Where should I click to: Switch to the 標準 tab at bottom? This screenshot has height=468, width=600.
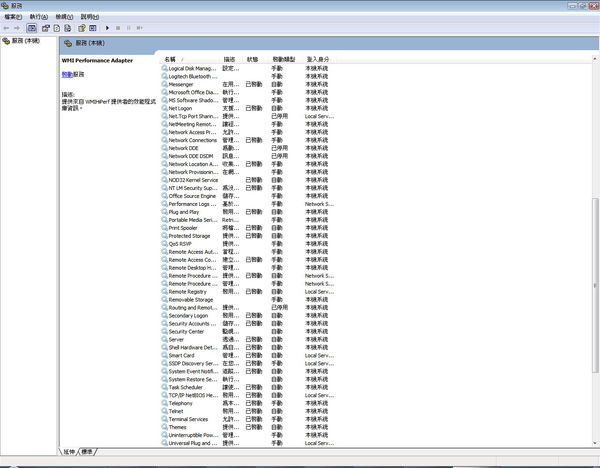coord(87,452)
